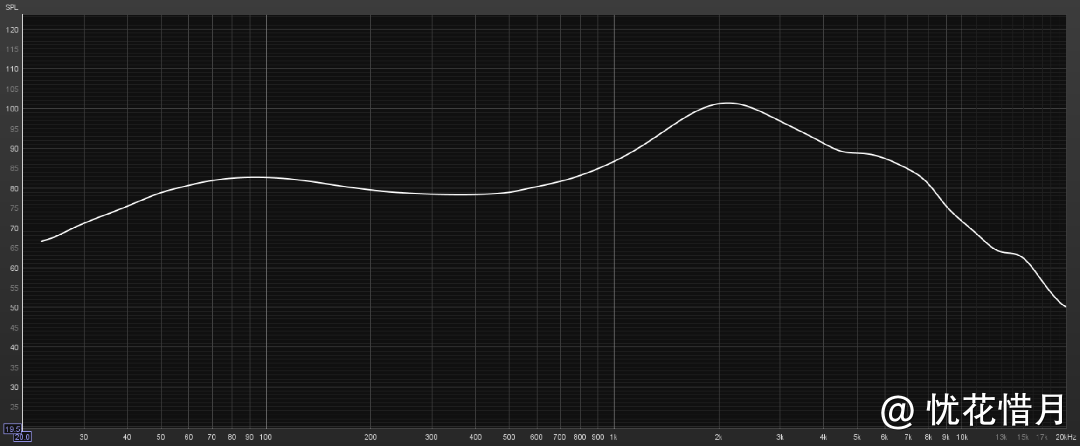Click the 2k frequency axis label
This screenshot has width=1080, height=446.
(x=719, y=437)
